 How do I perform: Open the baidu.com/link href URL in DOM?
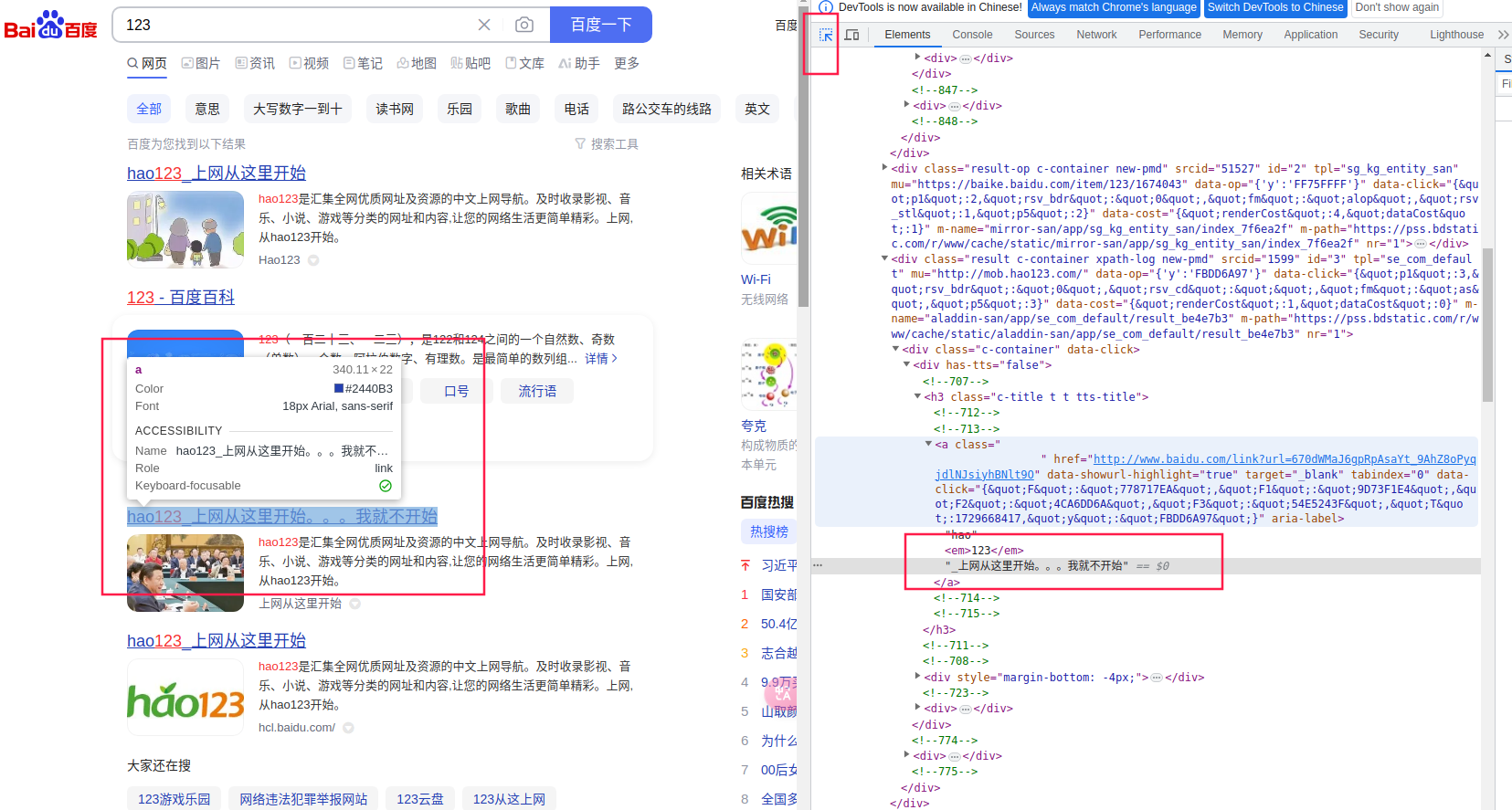tap(1206, 467)
